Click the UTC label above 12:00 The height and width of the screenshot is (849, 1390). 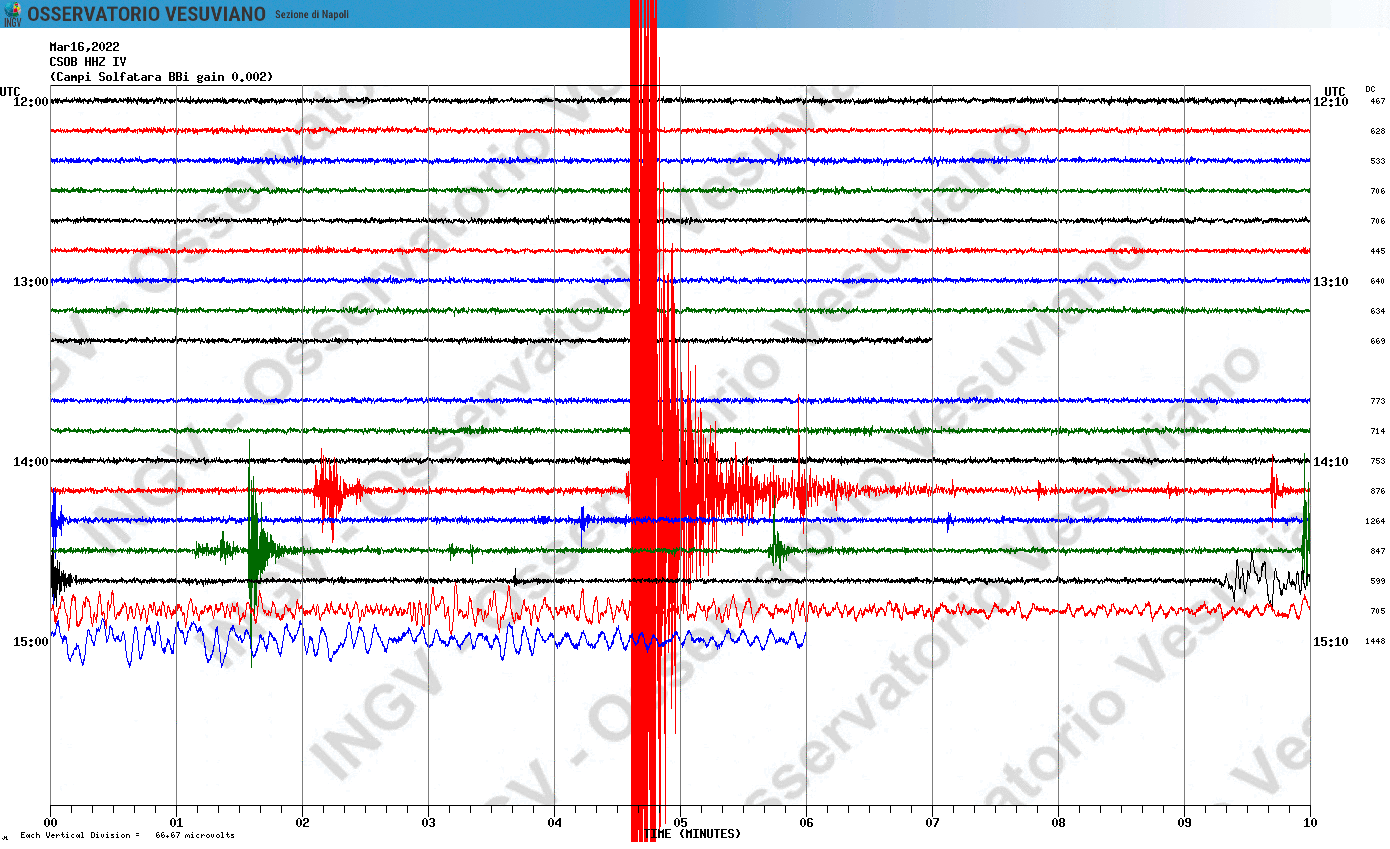[10, 91]
